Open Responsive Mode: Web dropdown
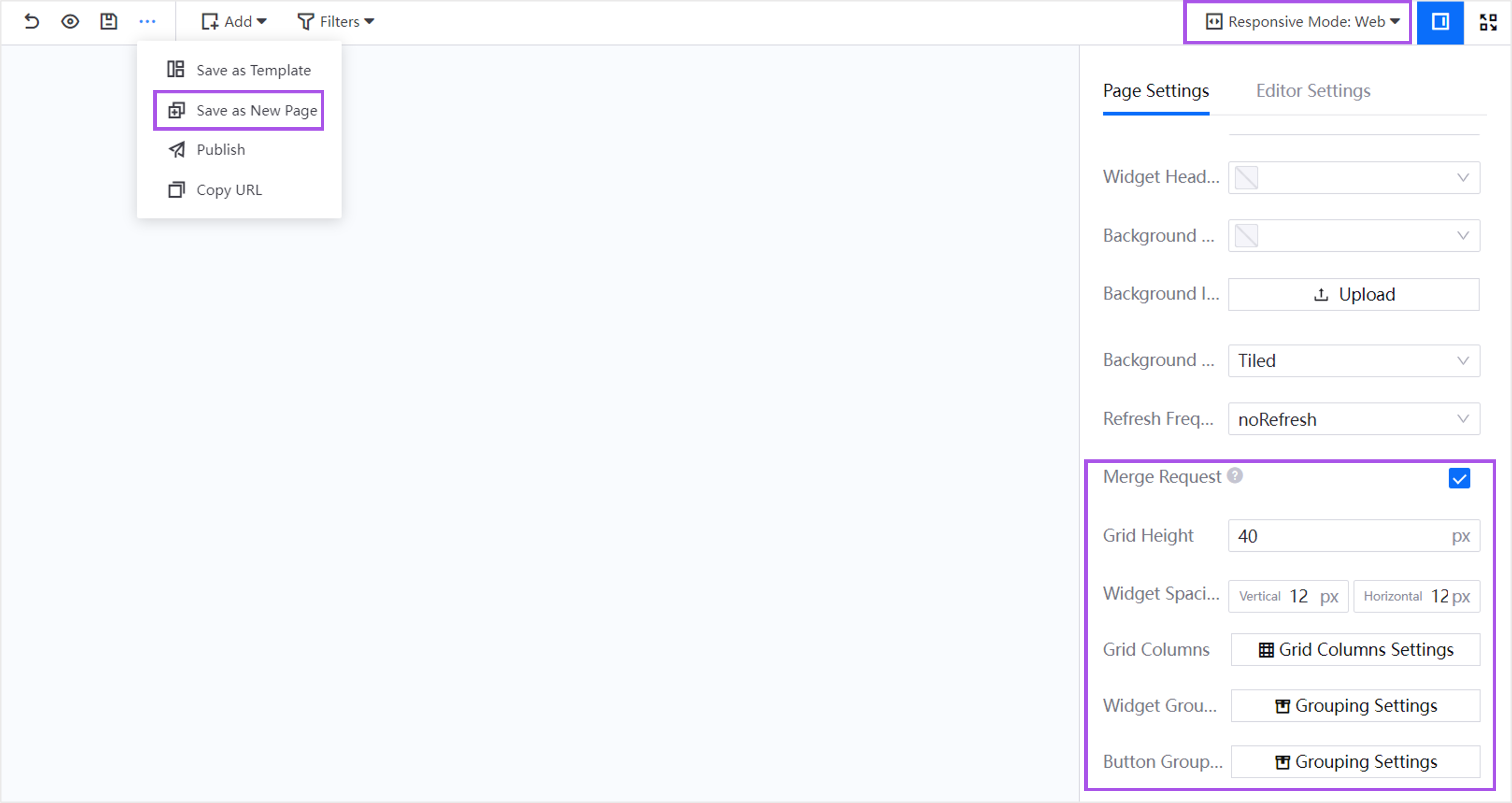Viewport: 1512px width, 803px height. (x=1303, y=22)
